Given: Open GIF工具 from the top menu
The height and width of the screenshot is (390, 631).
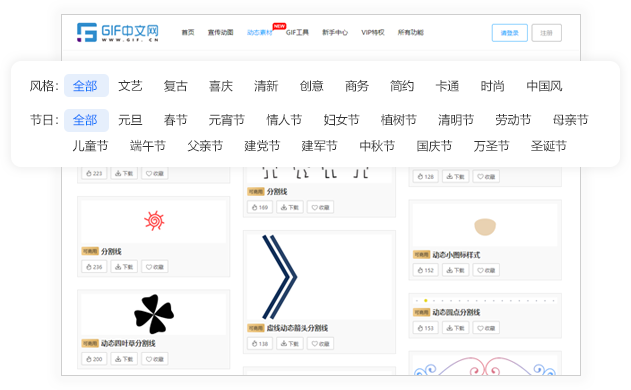Looking at the screenshot, I should point(297,33).
